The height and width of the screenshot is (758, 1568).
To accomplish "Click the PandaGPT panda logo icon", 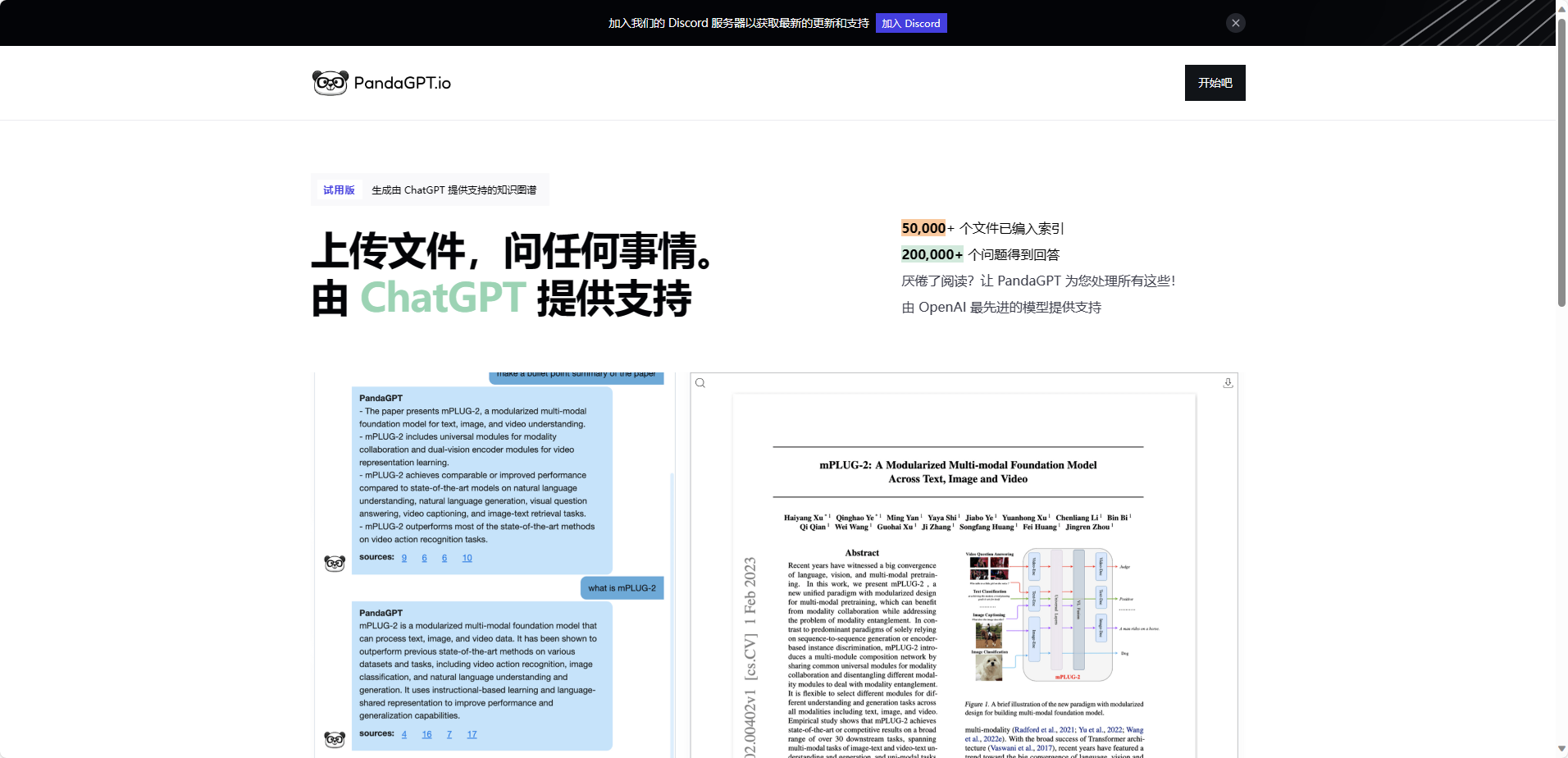I will pyautogui.click(x=330, y=83).
